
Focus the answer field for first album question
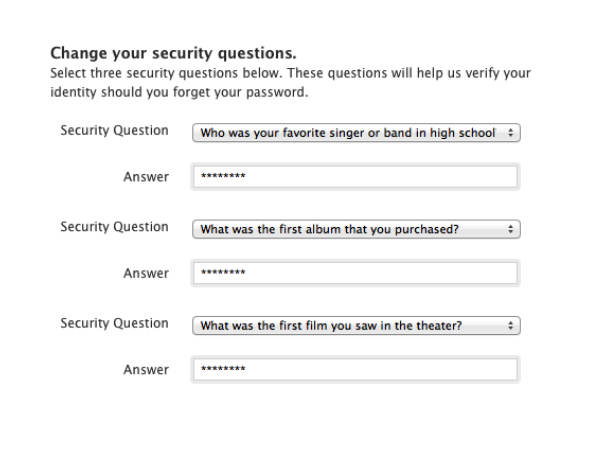[x=380, y=273]
